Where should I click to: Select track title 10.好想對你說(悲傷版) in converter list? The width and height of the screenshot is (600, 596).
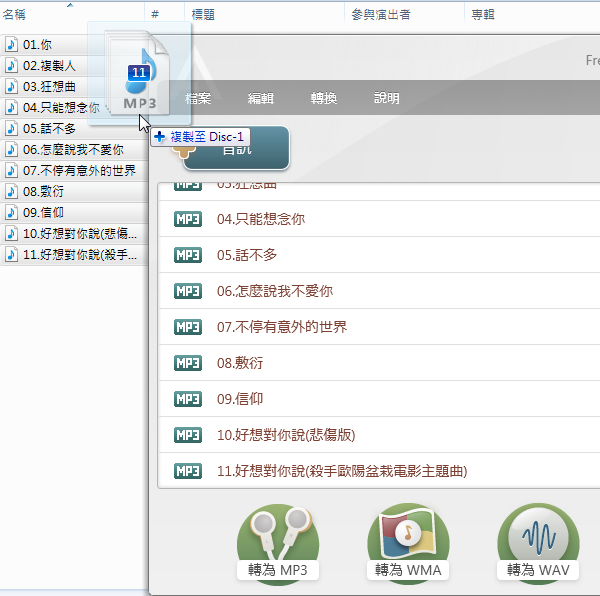point(286,435)
